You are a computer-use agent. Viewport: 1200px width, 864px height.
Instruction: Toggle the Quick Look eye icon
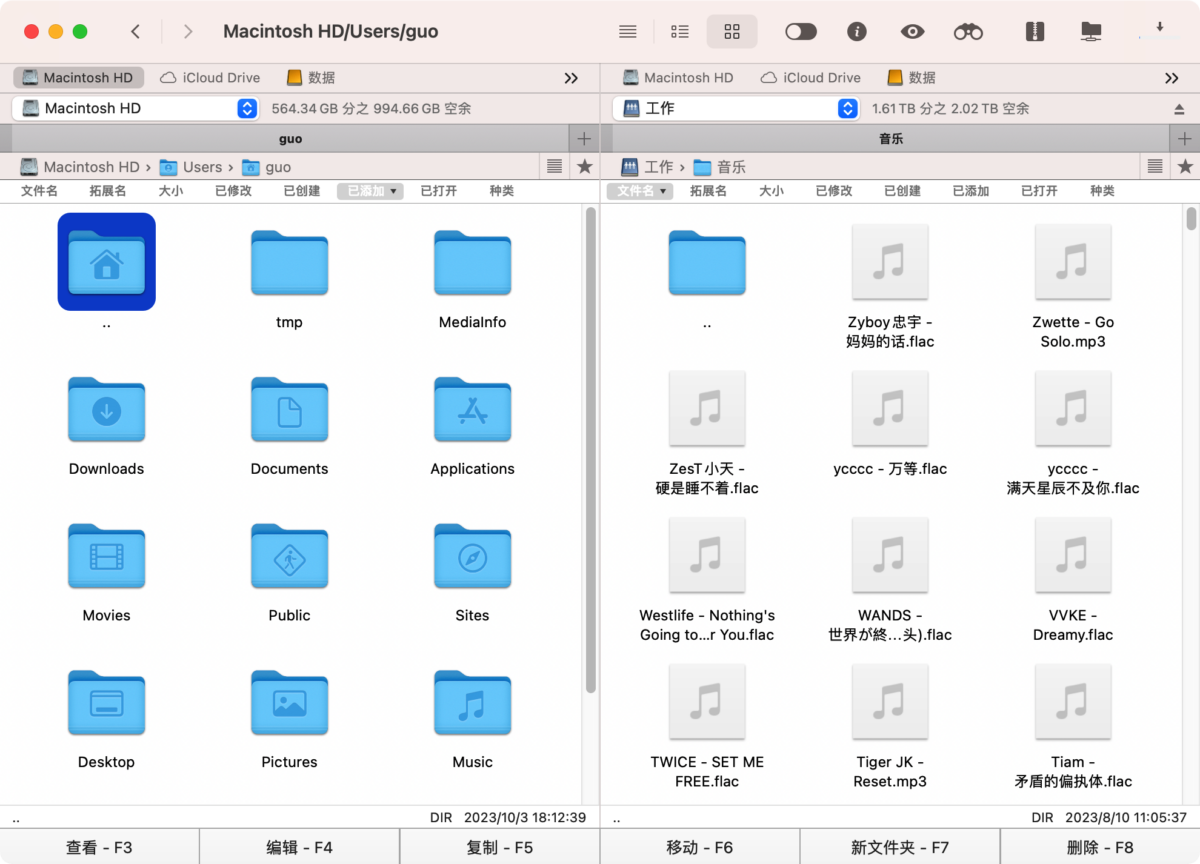[x=912, y=32]
